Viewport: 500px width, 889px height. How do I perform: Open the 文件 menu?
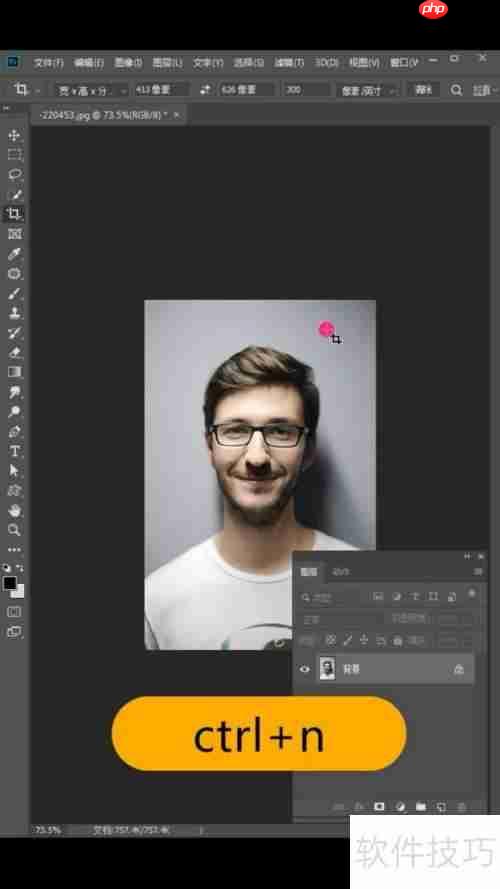tap(48, 63)
